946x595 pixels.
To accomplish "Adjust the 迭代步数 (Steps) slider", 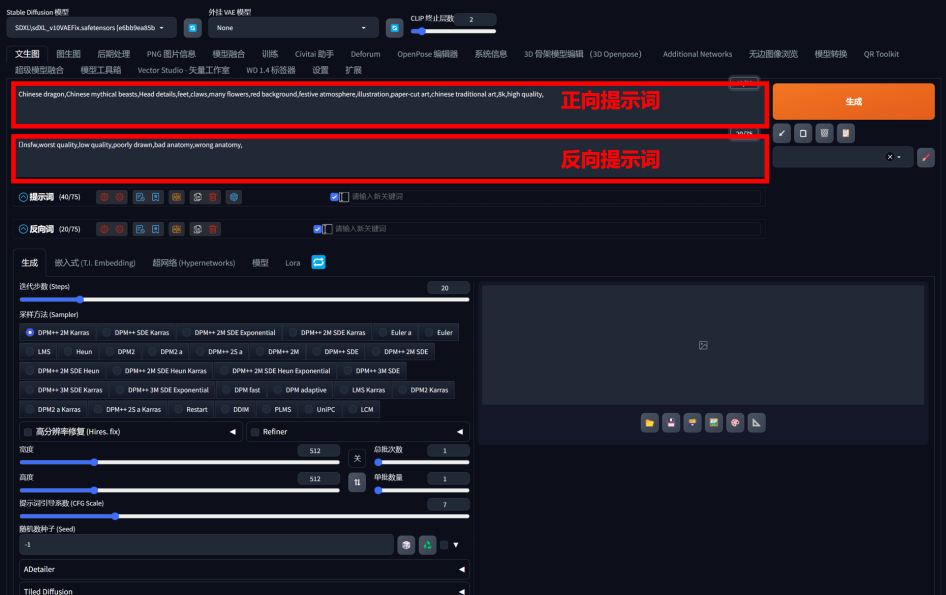I will coord(244,299).
